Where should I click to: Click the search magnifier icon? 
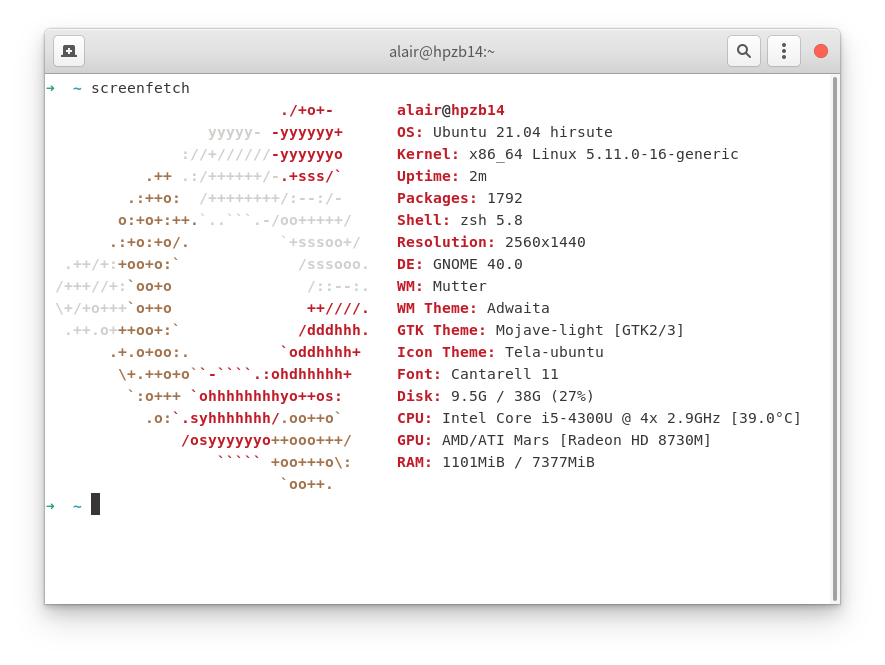pos(743,51)
